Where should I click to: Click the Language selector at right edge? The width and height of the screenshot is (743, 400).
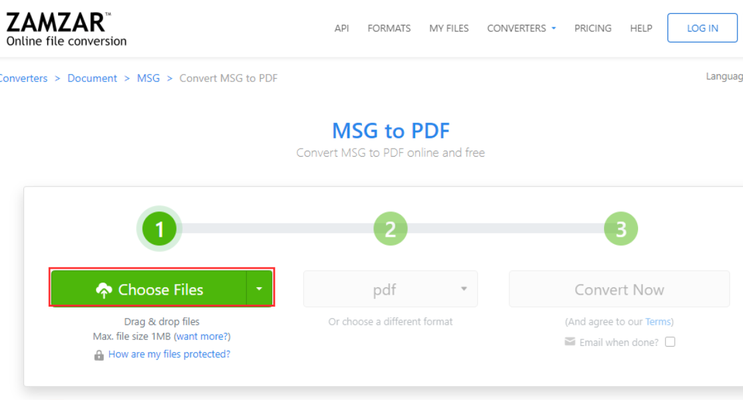point(725,76)
